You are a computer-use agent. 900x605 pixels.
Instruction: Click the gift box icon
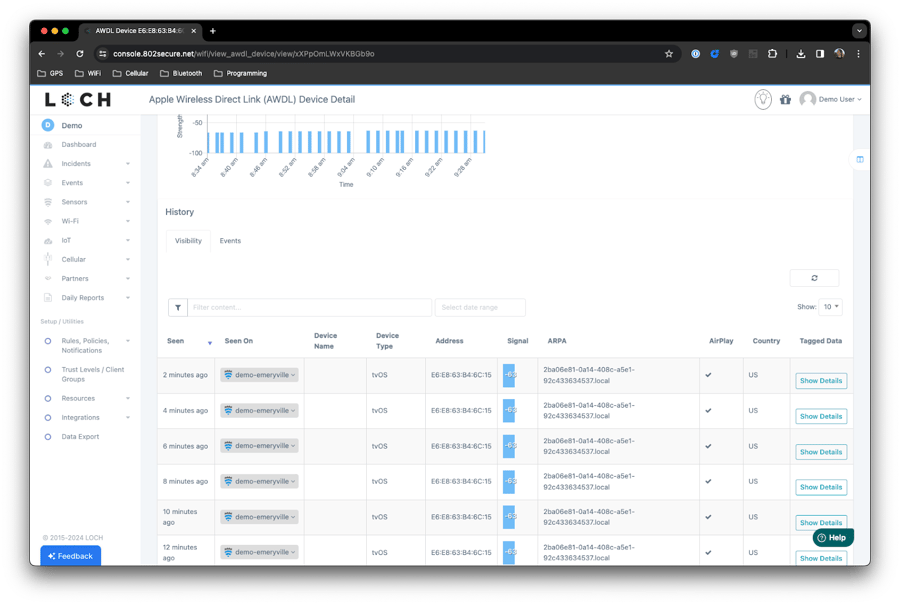click(785, 100)
